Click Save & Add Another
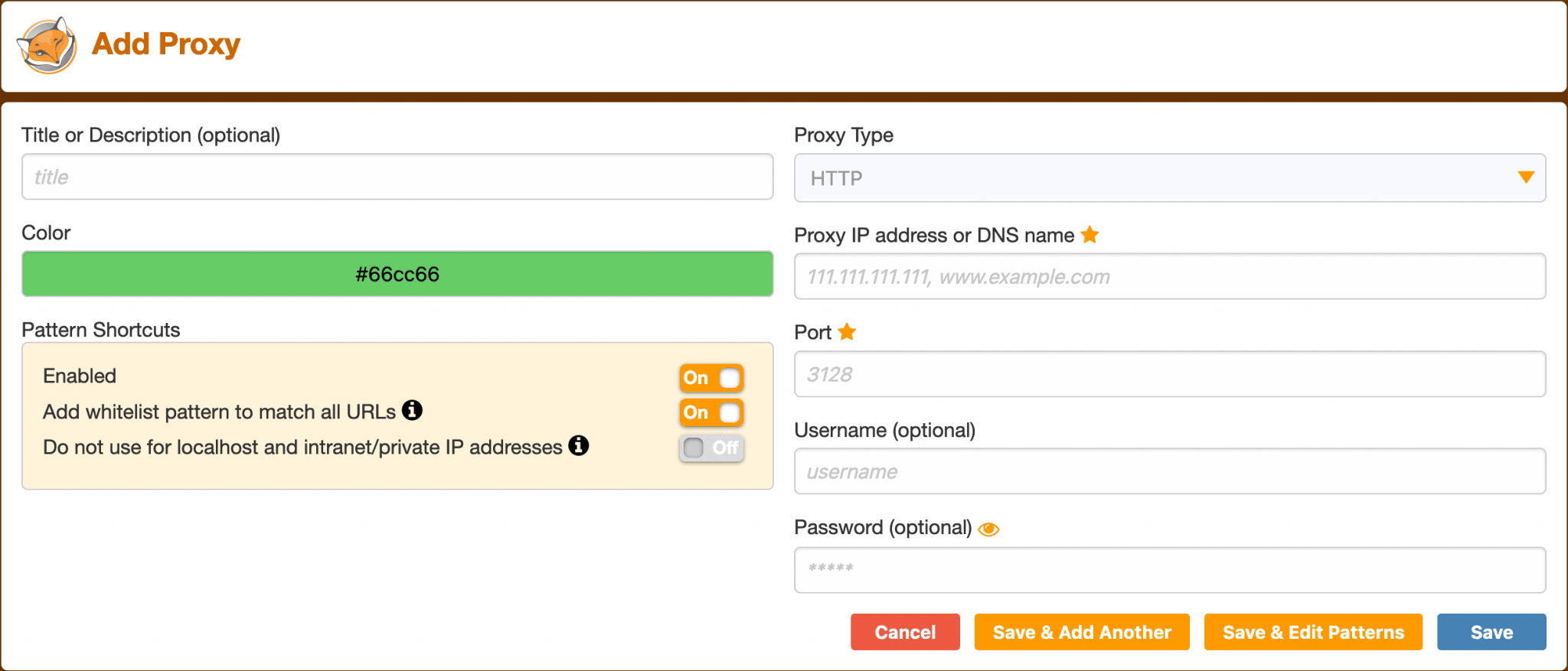1568x671 pixels. tap(1081, 631)
